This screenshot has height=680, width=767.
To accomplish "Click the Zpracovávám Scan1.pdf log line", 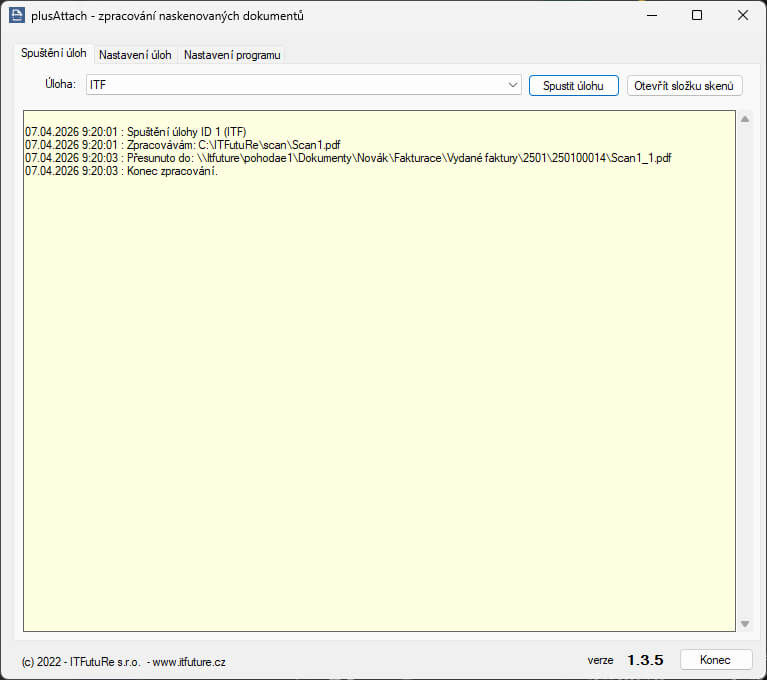I will [182, 145].
